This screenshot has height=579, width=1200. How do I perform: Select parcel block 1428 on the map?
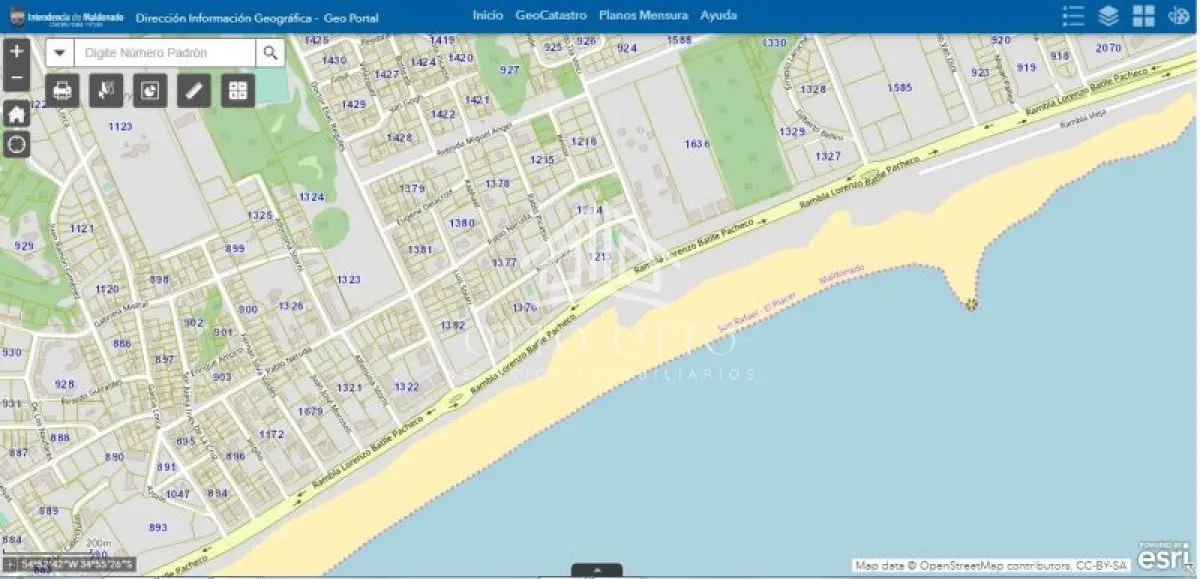(x=399, y=138)
